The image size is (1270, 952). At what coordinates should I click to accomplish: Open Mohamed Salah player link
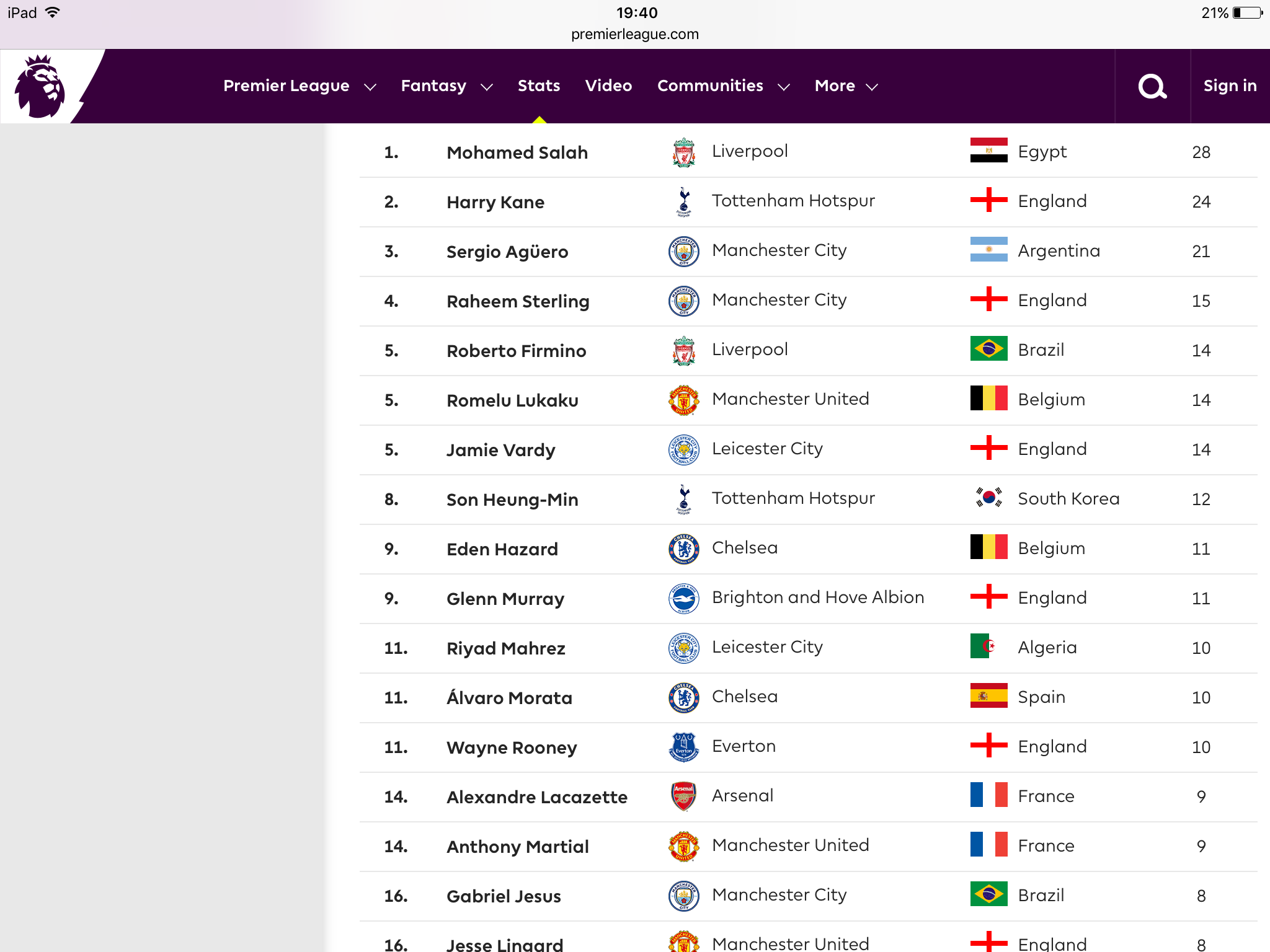click(x=517, y=152)
